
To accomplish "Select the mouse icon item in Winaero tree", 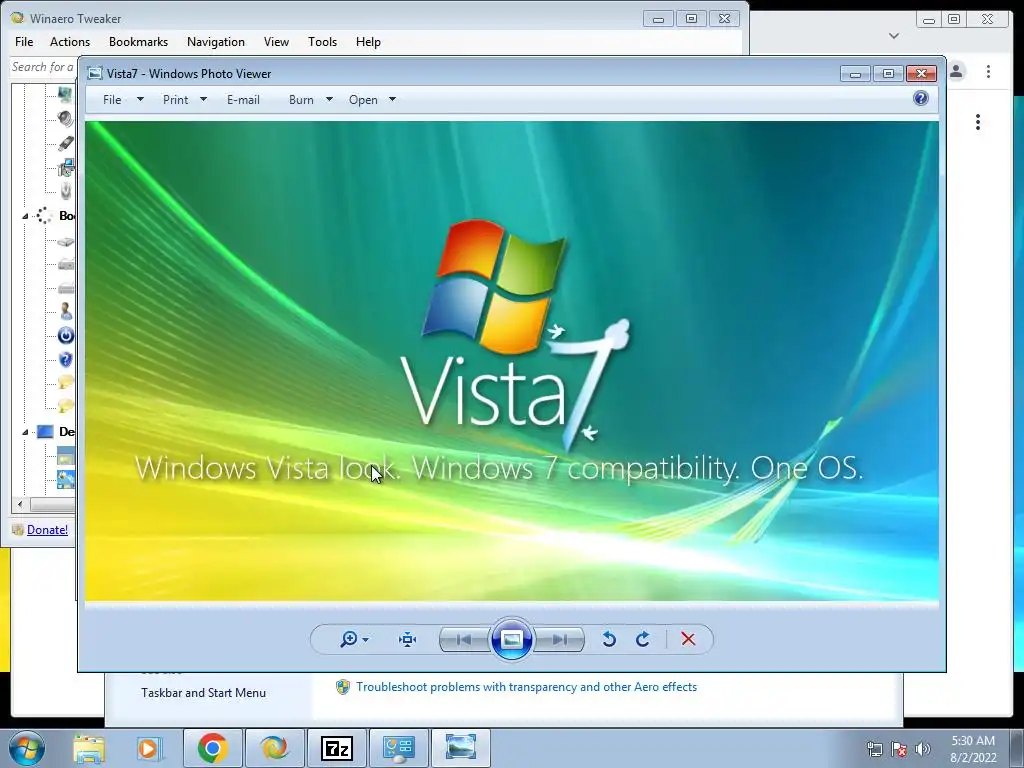I will tap(65, 191).
